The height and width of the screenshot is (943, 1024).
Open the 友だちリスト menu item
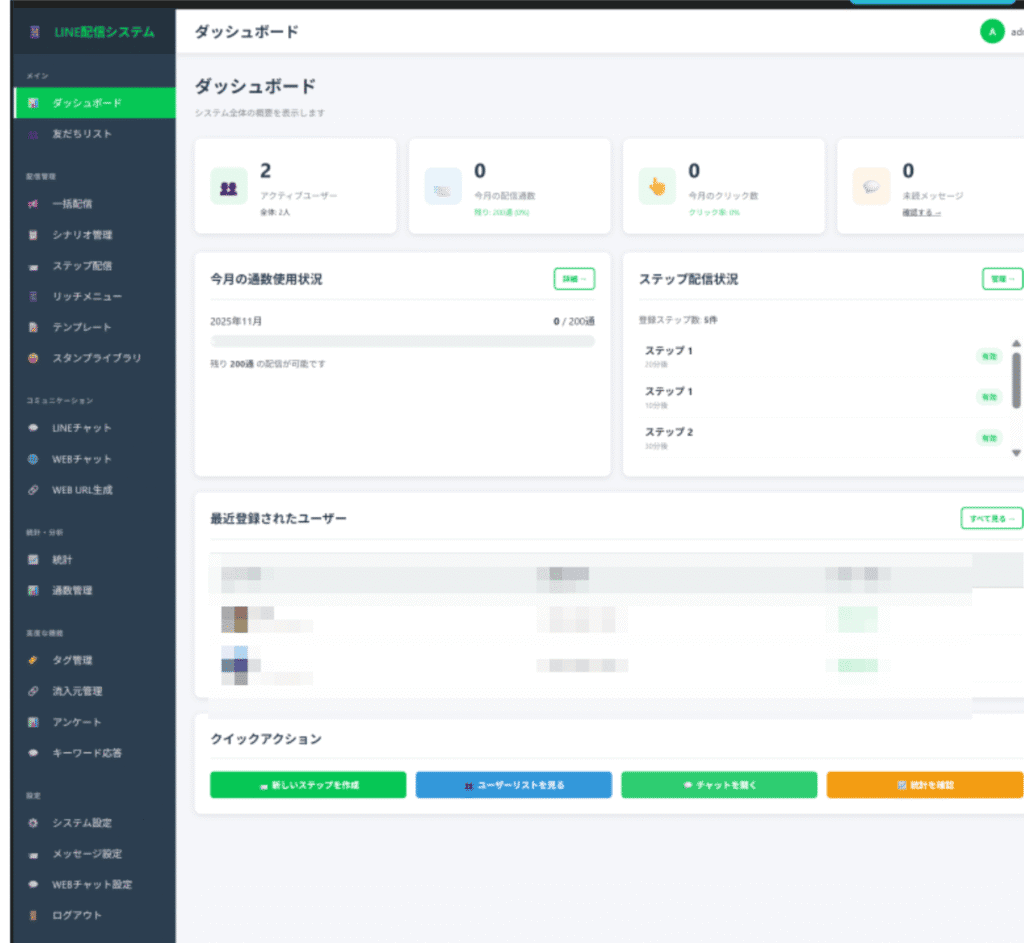pyautogui.click(x=82, y=134)
